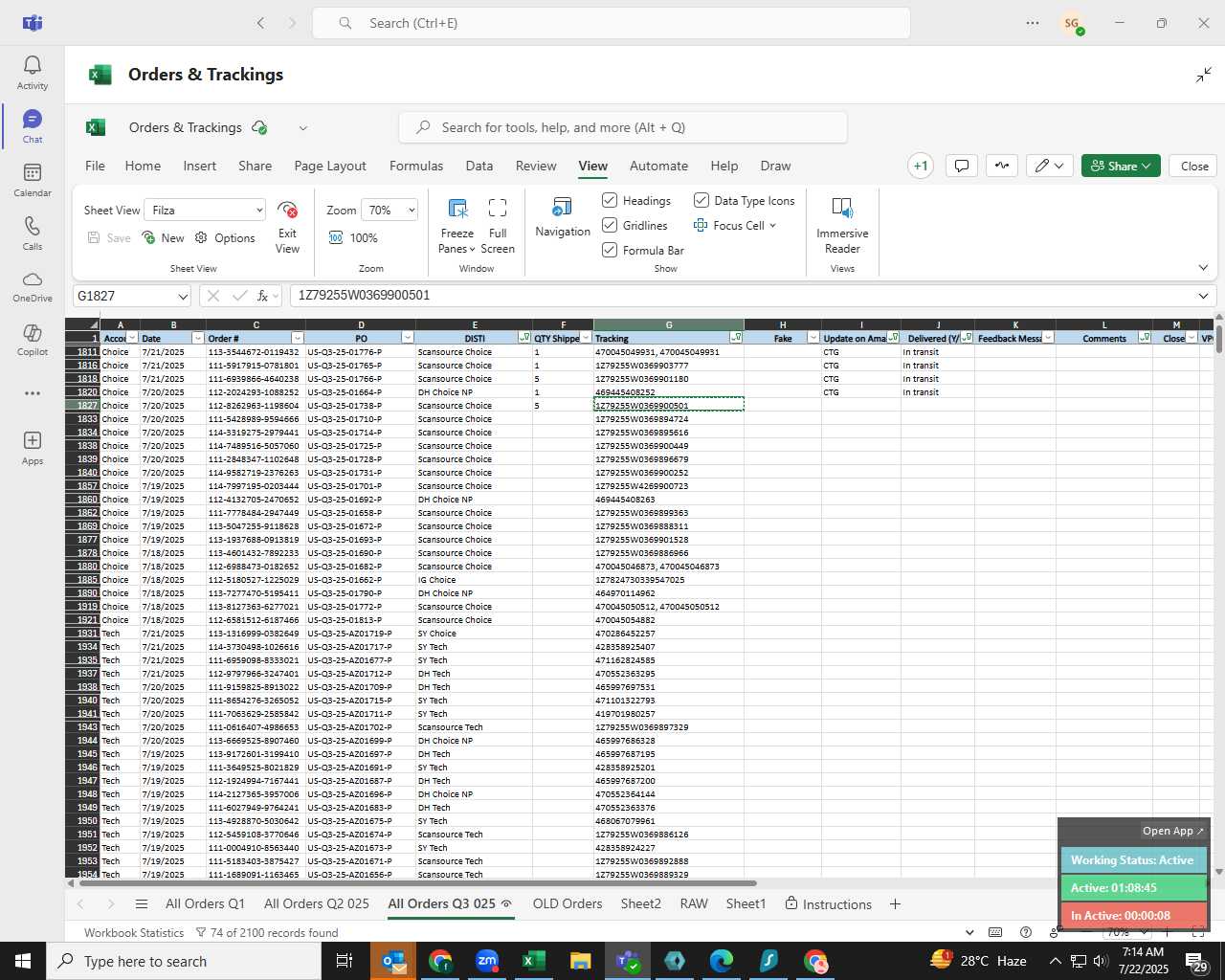Open the Comments pane icon
The height and width of the screenshot is (980, 1225).
pyautogui.click(x=962, y=166)
